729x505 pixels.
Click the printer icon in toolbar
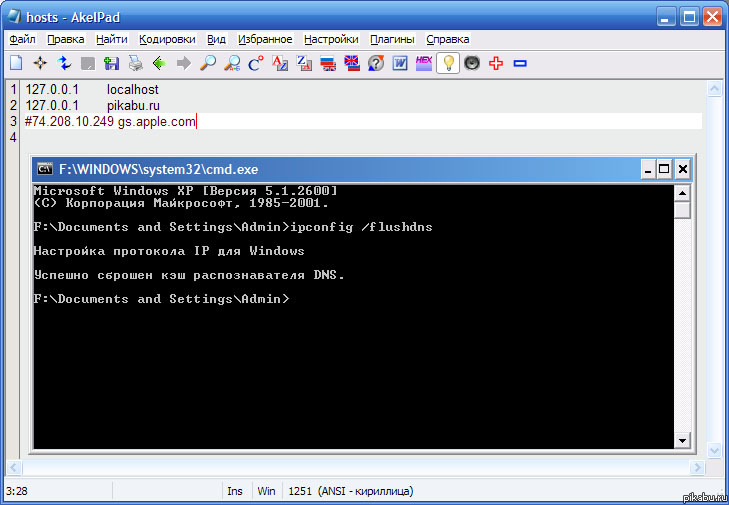[135, 63]
